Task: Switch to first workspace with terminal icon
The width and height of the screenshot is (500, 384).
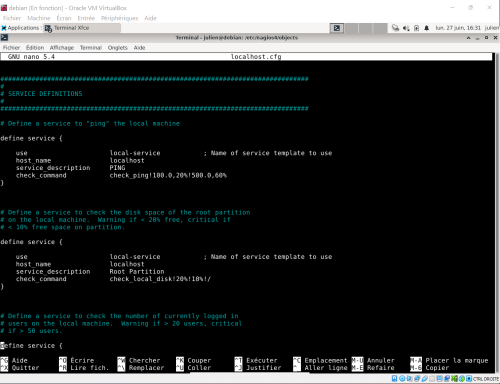Action: click(x=337, y=28)
